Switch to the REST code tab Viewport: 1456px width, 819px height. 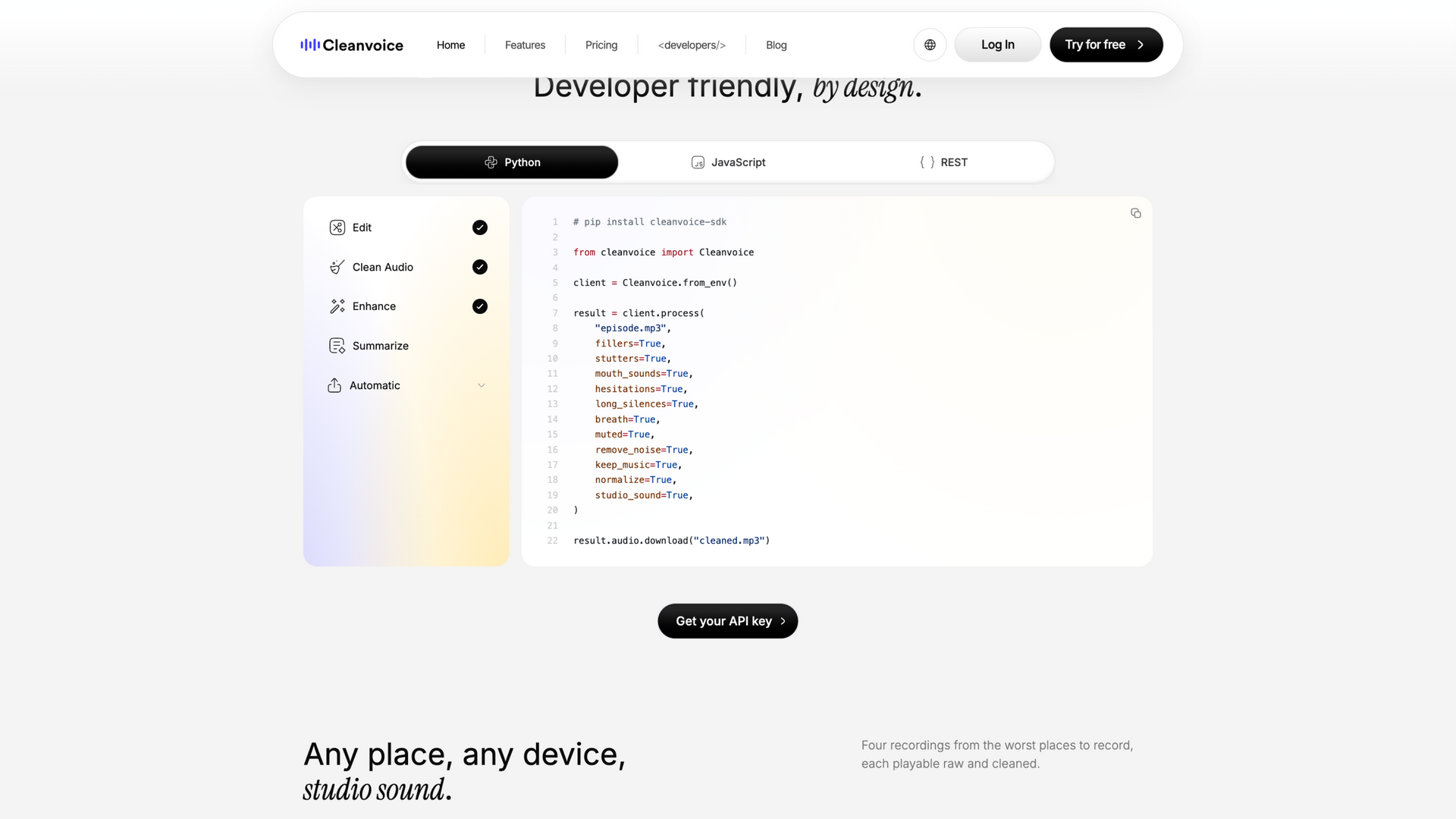(943, 162)
